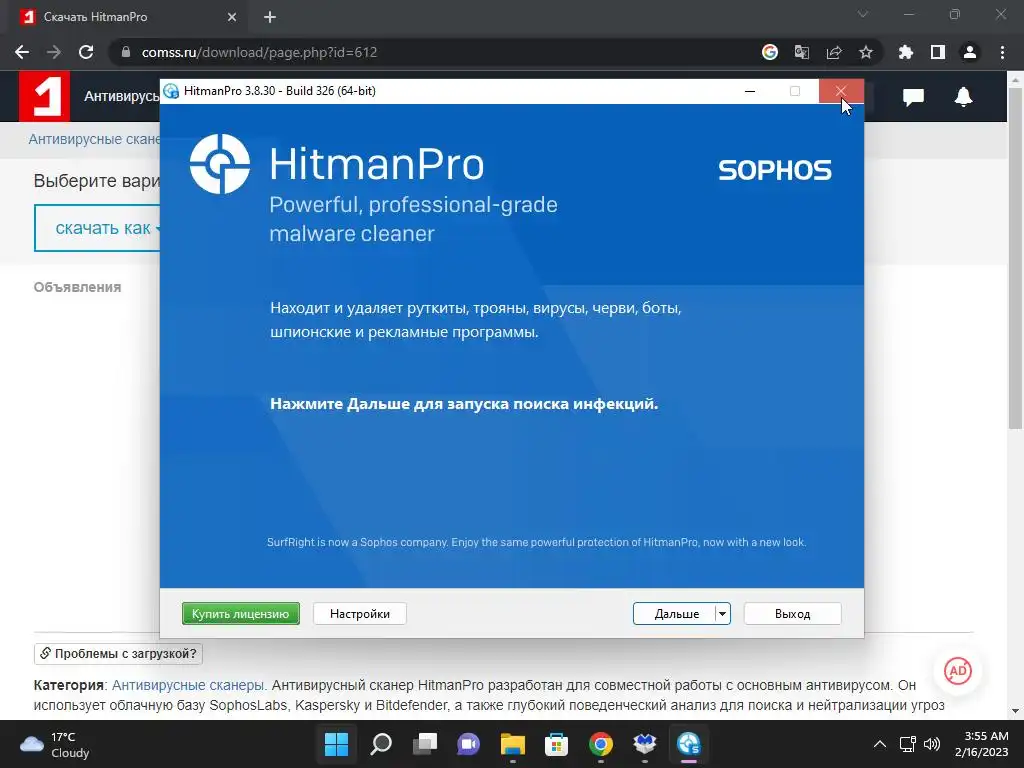The image size is (1024, 768).
Task: Toggle Chrome side panel
Action: (938, 52)
